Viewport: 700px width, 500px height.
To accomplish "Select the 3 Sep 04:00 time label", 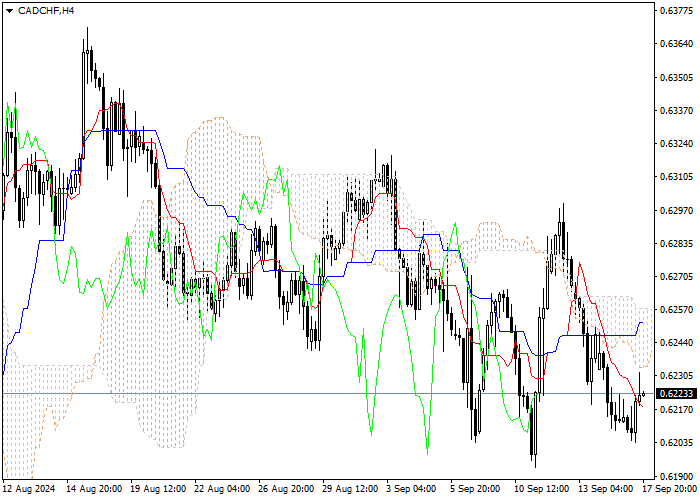I will (x=411, y=489).
